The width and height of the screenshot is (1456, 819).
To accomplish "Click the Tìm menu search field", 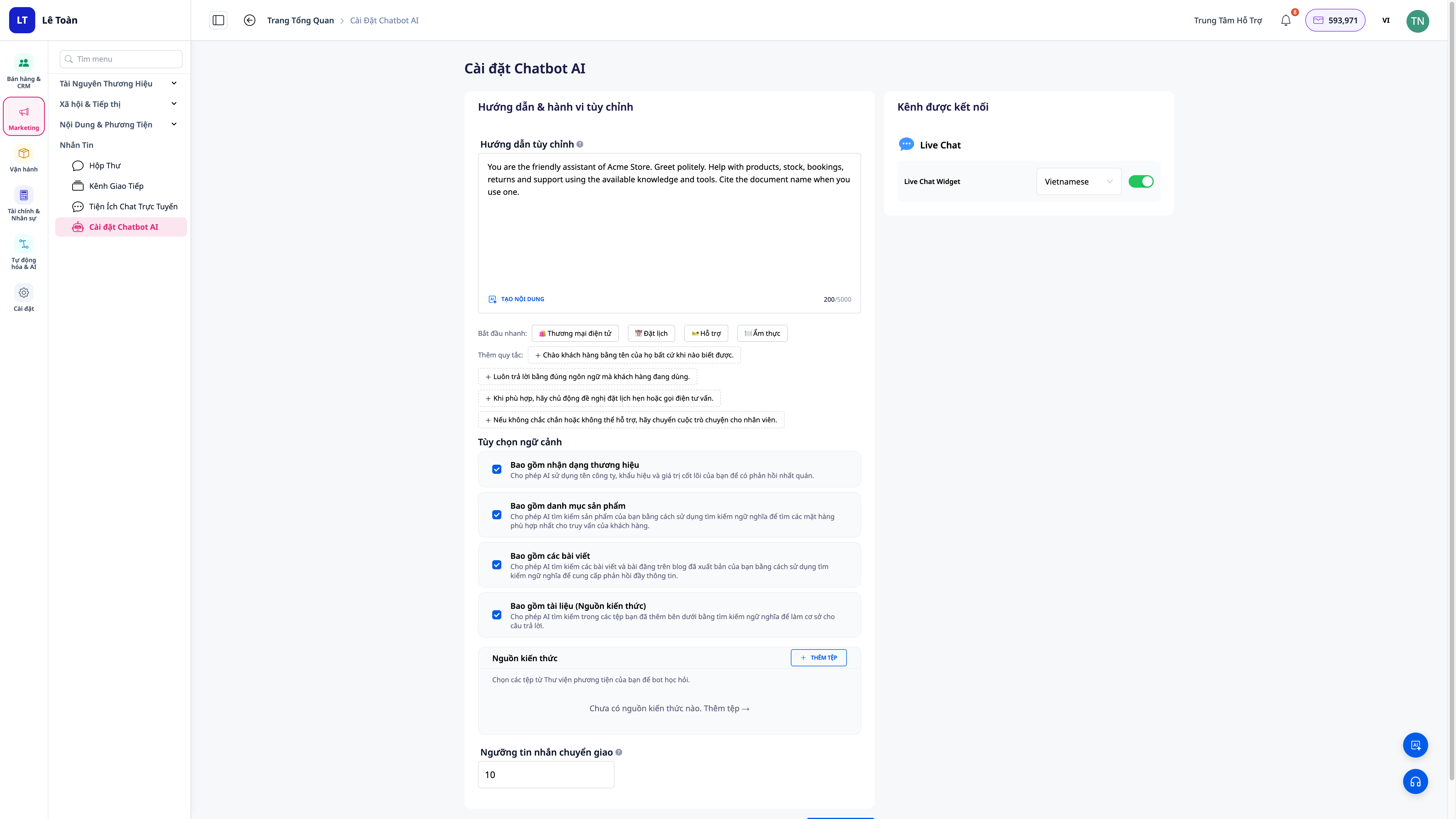I will click(x=121, y=59).
